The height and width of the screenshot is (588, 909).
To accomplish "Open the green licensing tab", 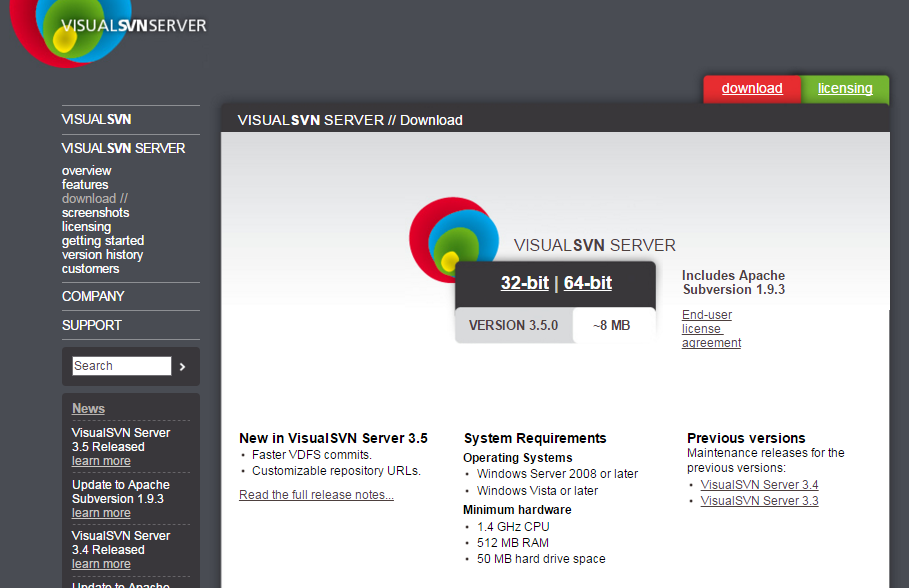I will (x=845, y=88).
